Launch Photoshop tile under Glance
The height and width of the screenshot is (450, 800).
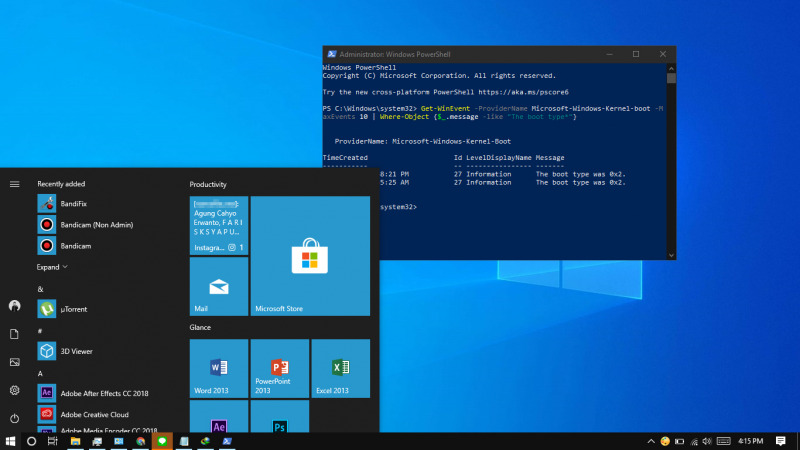(x=280, y=417)
